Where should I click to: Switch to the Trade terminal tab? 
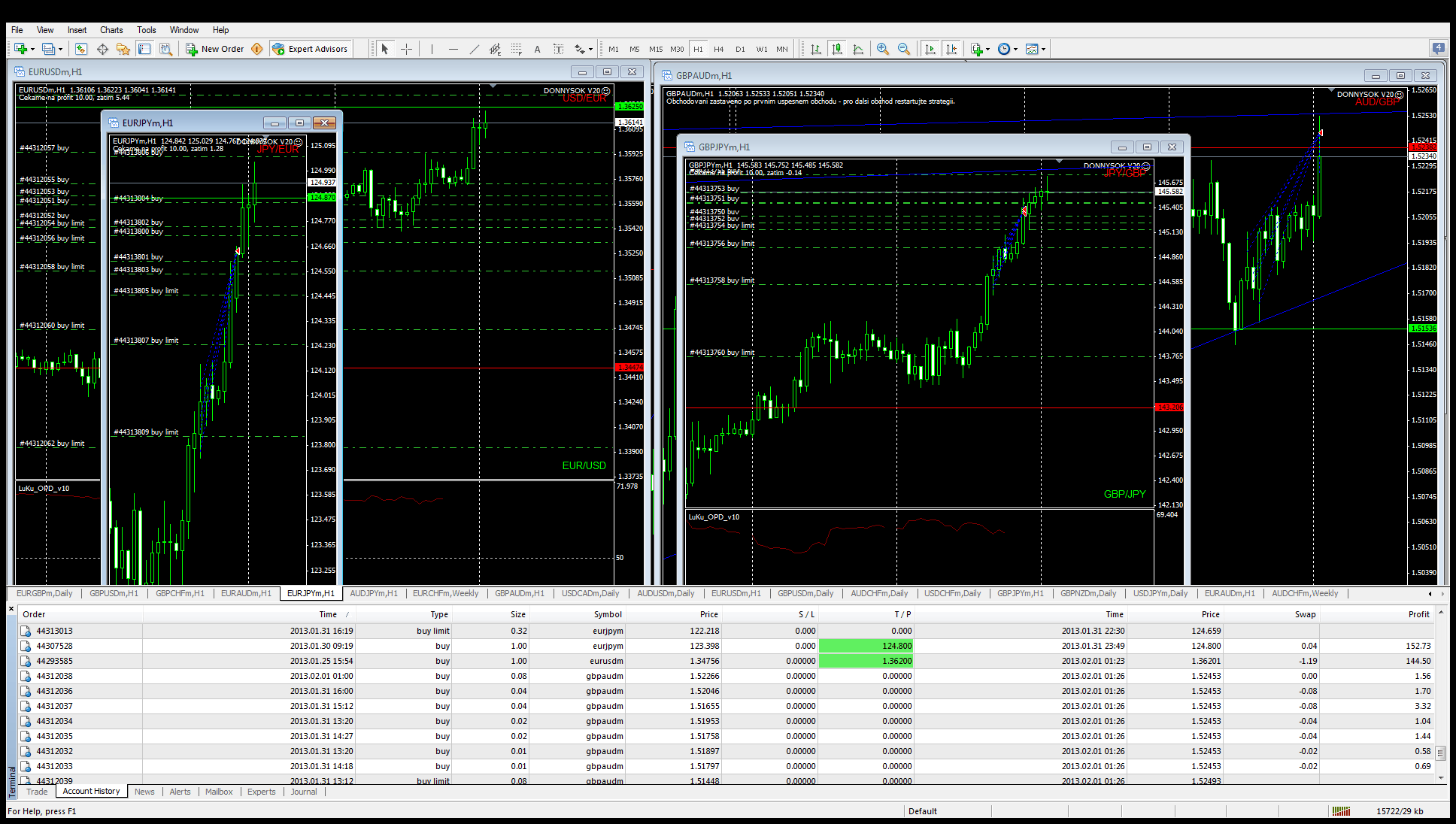coord(37,792)
